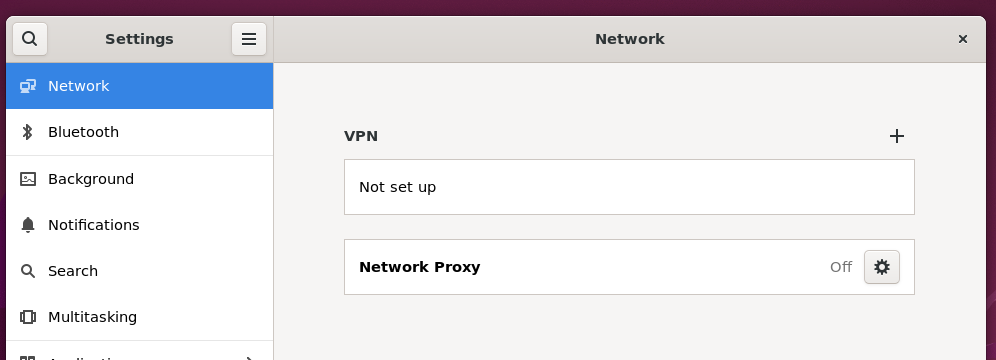Screen dimensions: 996x360
Task: Click the Settings title in header
Action: click(x=139, y=39)
